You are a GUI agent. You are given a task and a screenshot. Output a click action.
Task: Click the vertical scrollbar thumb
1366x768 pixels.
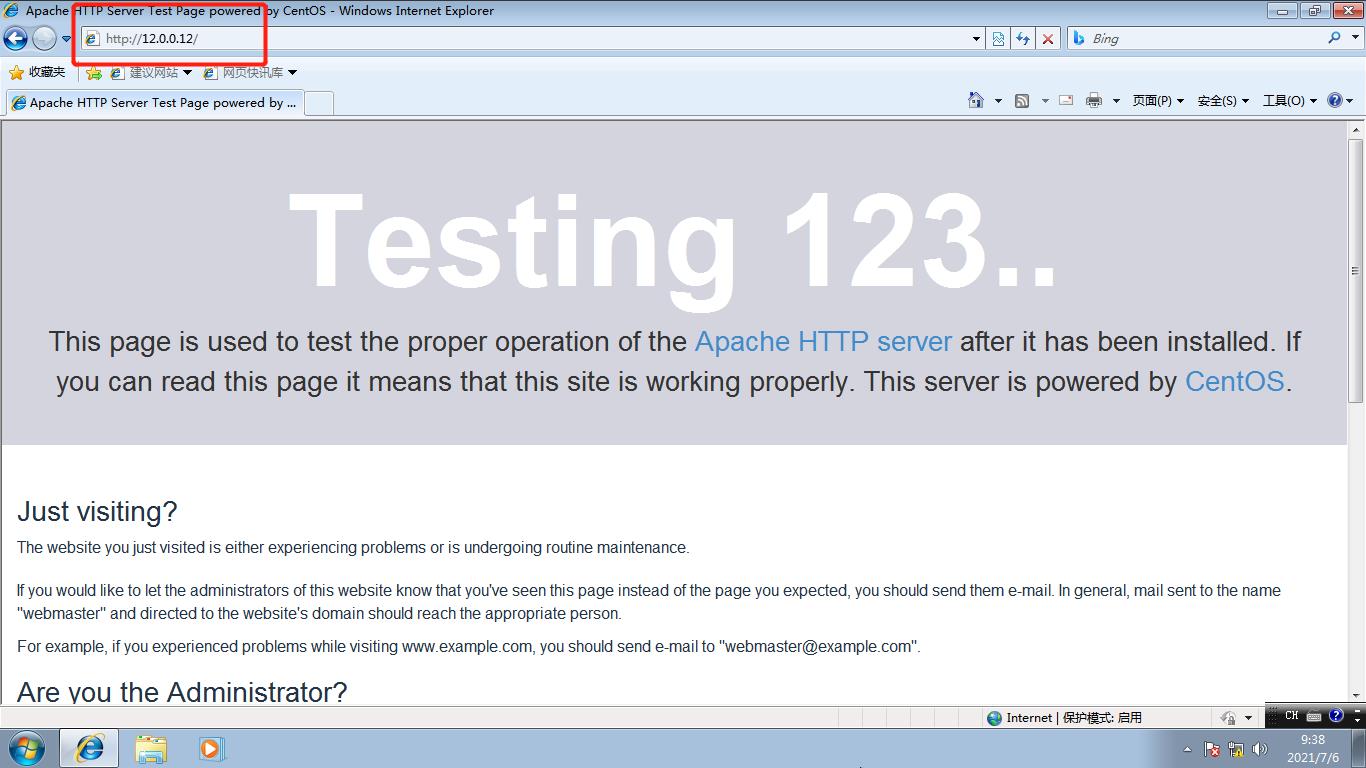pos(1357,270)
